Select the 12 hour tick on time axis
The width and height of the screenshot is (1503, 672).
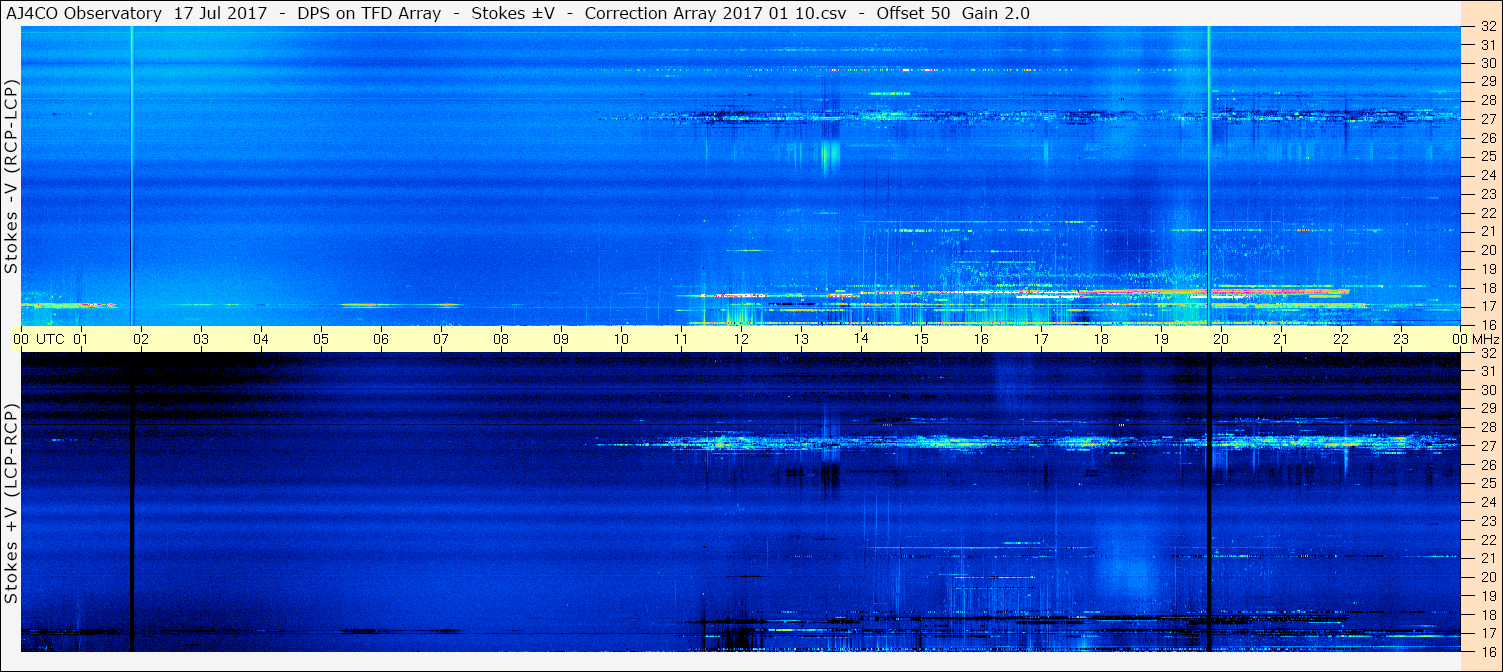(x=741, y=339)
